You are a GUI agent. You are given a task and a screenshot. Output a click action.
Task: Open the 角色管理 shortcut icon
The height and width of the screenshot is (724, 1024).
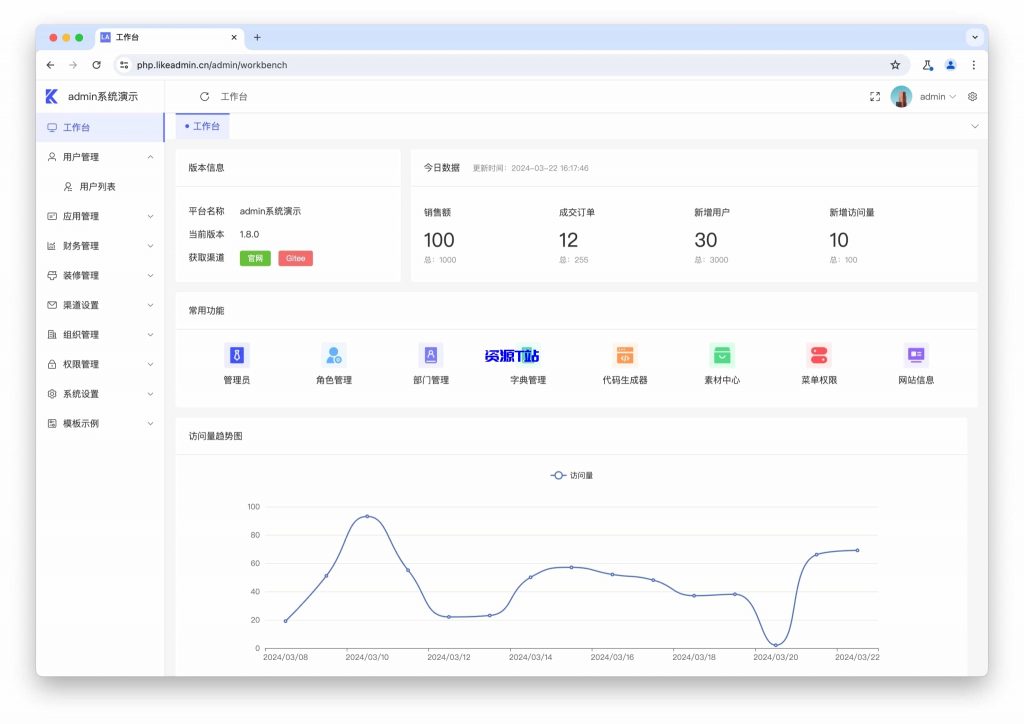click(x=334, y=355)
